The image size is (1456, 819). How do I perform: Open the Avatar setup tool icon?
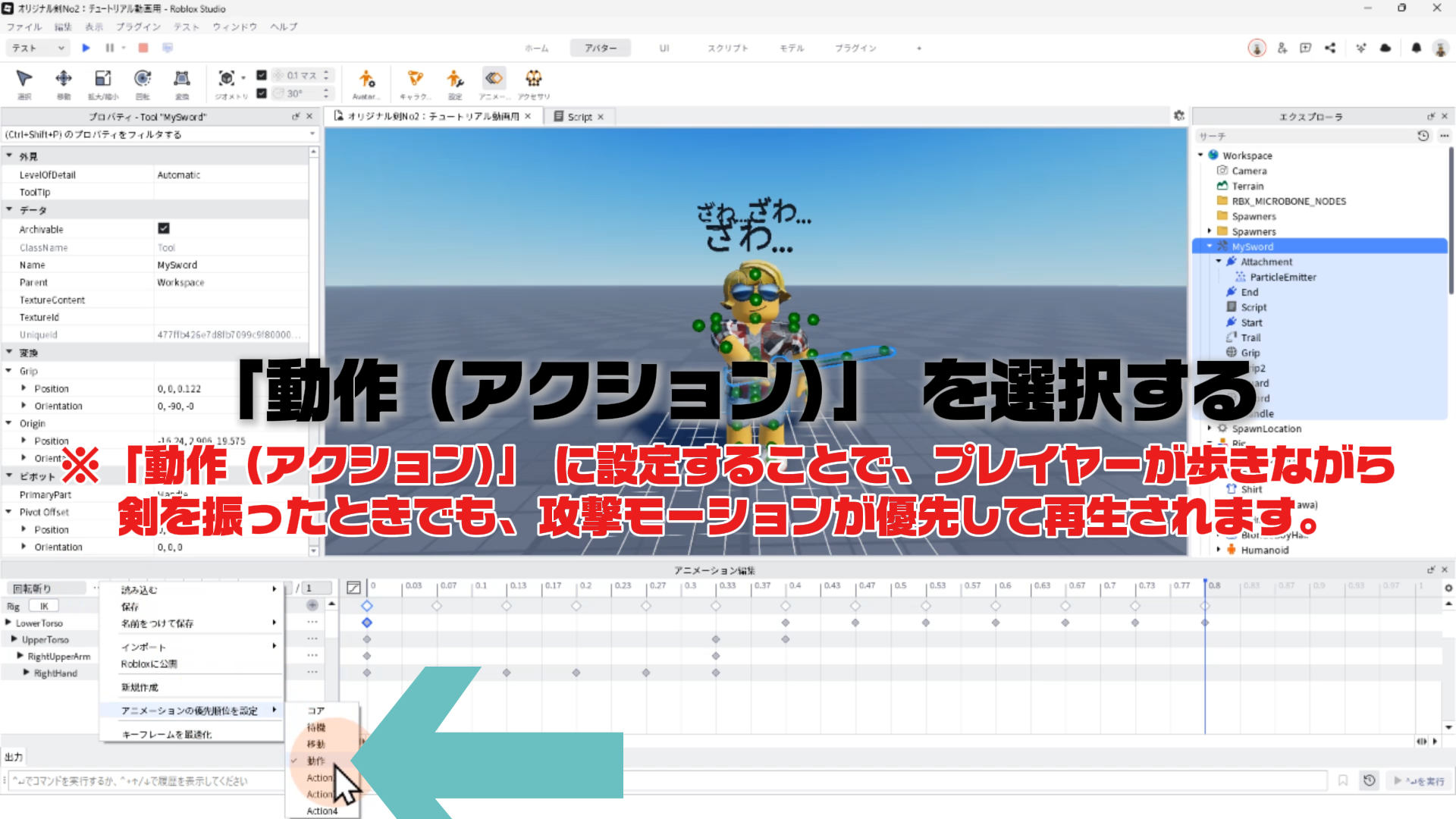(x=366, y=79)
